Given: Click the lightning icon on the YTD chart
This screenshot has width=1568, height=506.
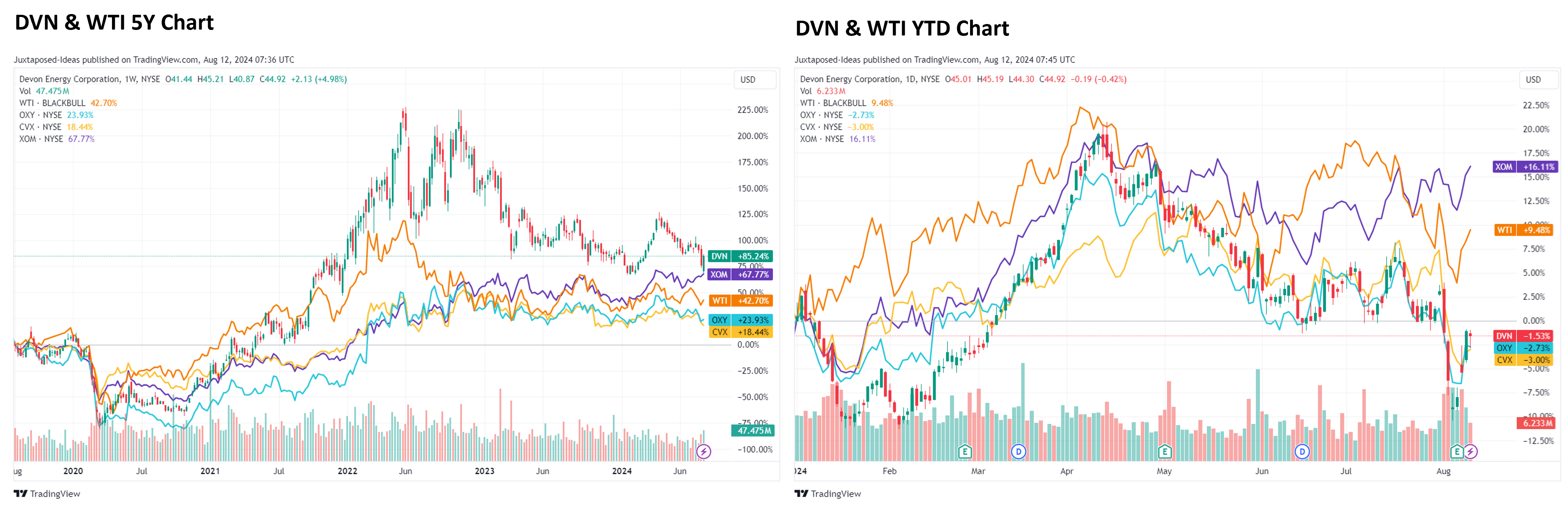Looking at the screenshot, I should pyautogui.click(x=1470, y=452).
